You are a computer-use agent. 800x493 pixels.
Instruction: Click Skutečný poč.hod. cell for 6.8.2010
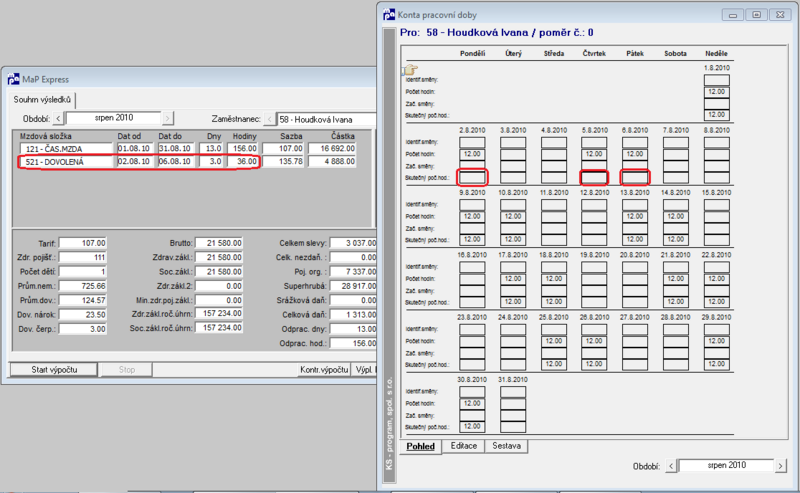coord(635,178)
